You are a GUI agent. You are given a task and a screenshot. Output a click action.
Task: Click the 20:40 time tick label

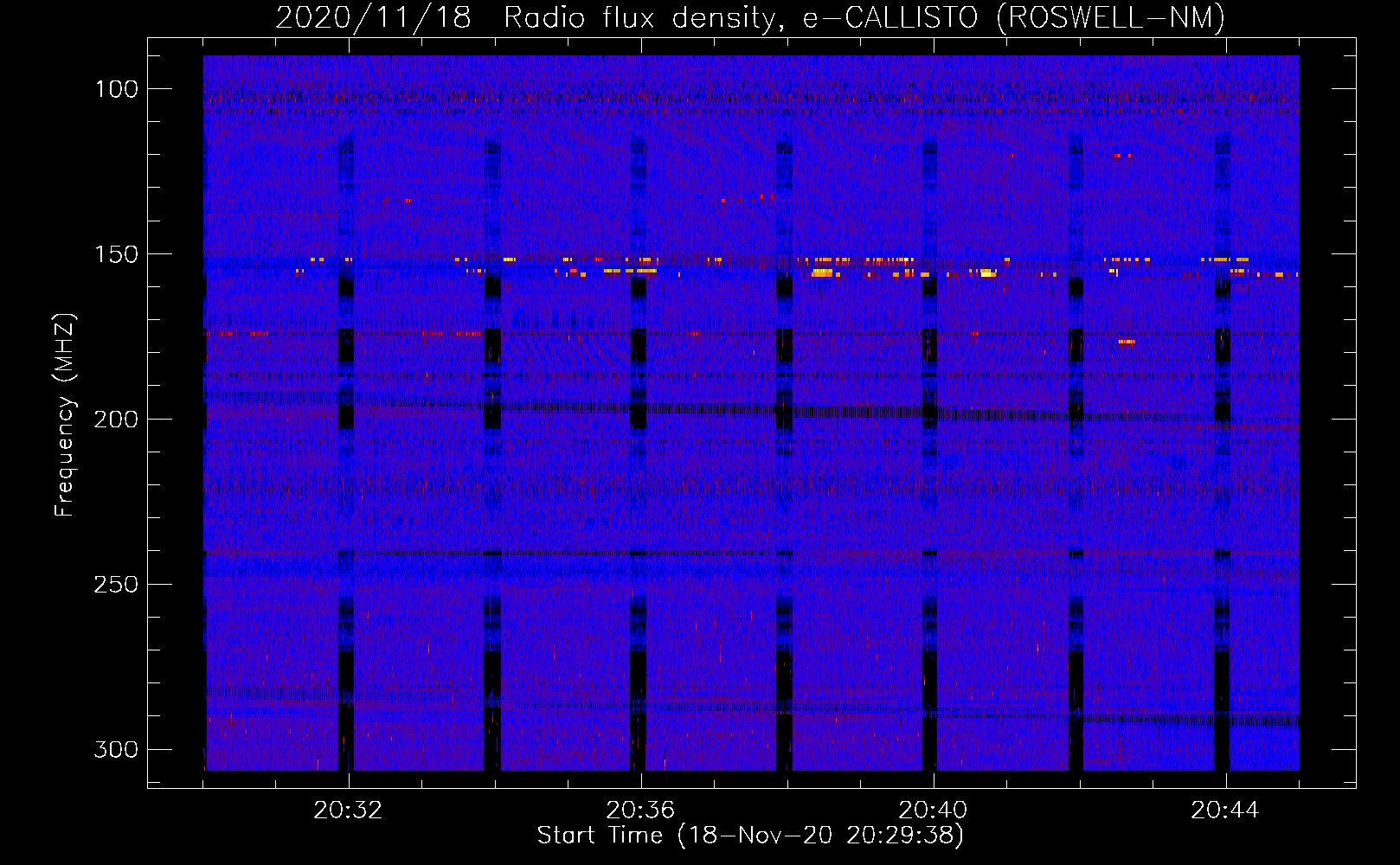click(x=933, y=811)
